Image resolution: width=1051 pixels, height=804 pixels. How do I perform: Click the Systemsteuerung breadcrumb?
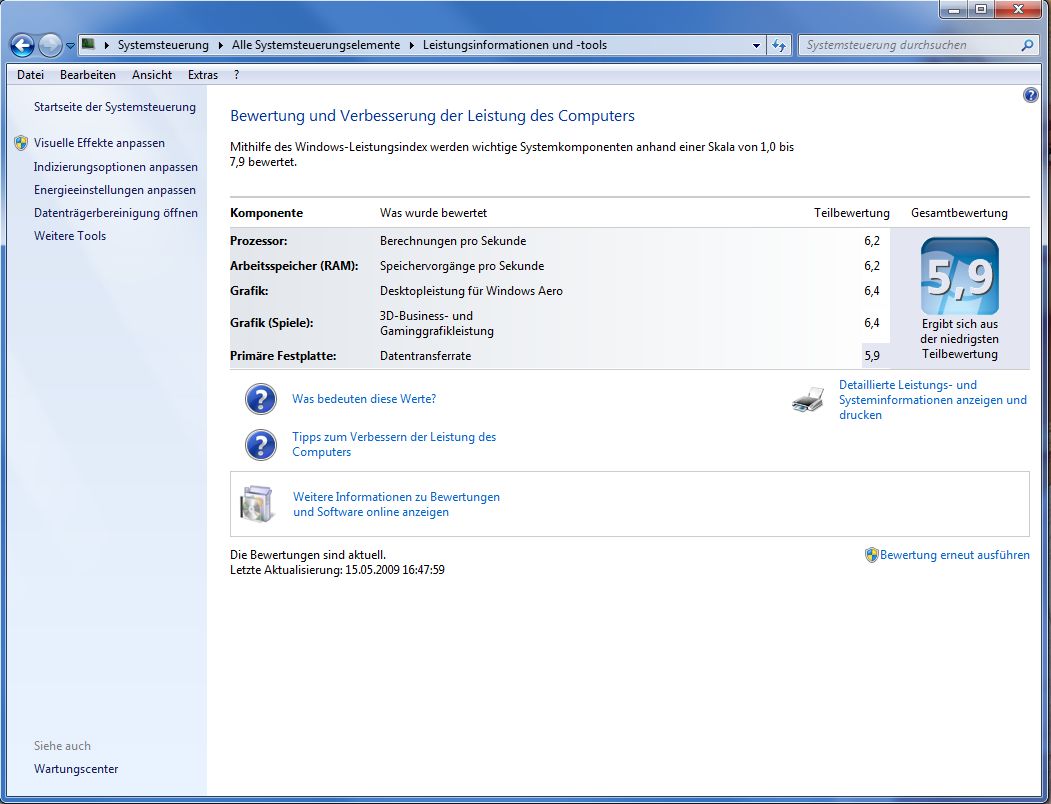[x=163, y=45]
